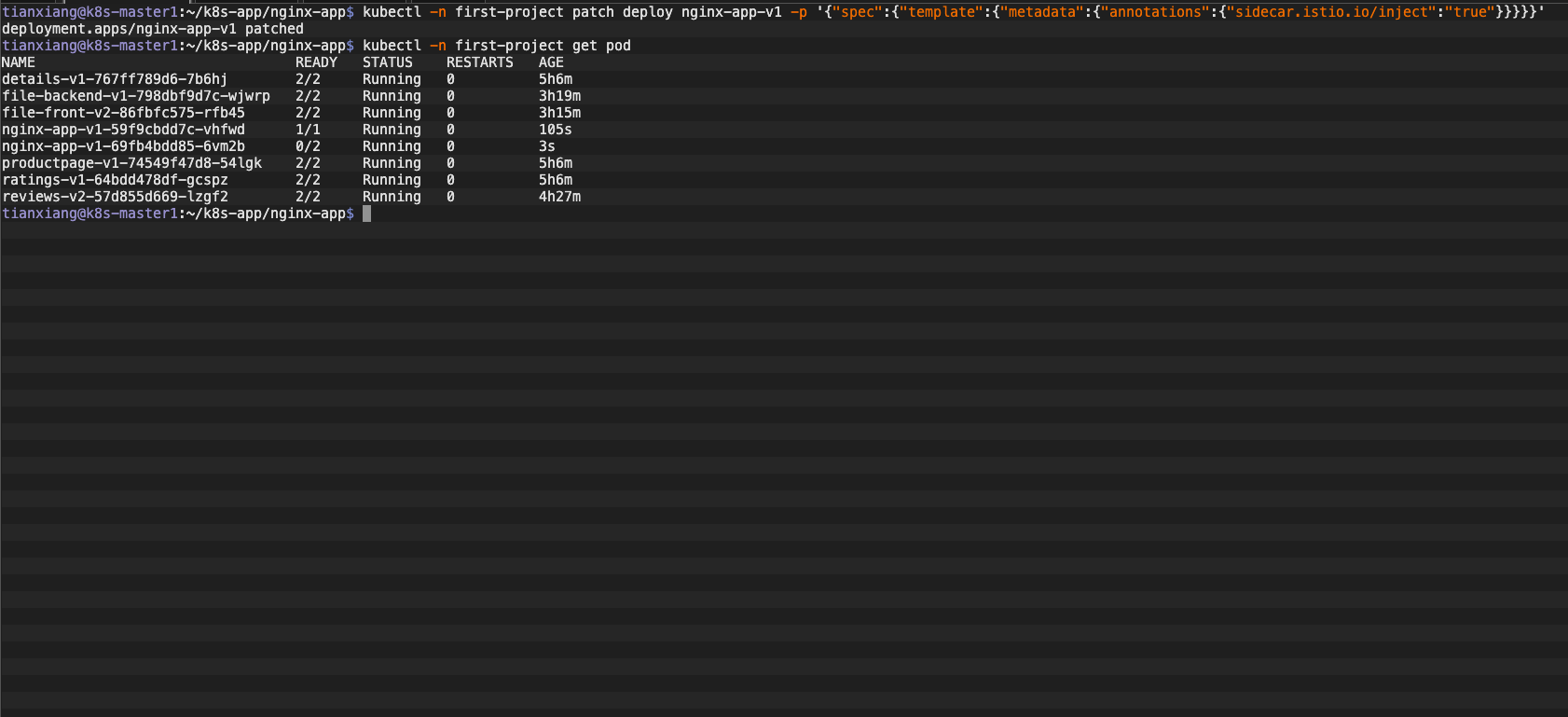Image resolution: width=1568 pixels, height=717 pixels.
Task: Click the AGE column header
Action: (x=551, y=62)
